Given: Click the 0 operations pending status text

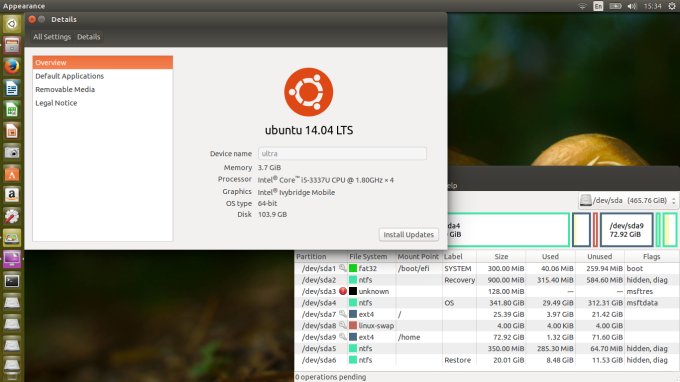Looking at the screenshot, I should click(330, 377).
